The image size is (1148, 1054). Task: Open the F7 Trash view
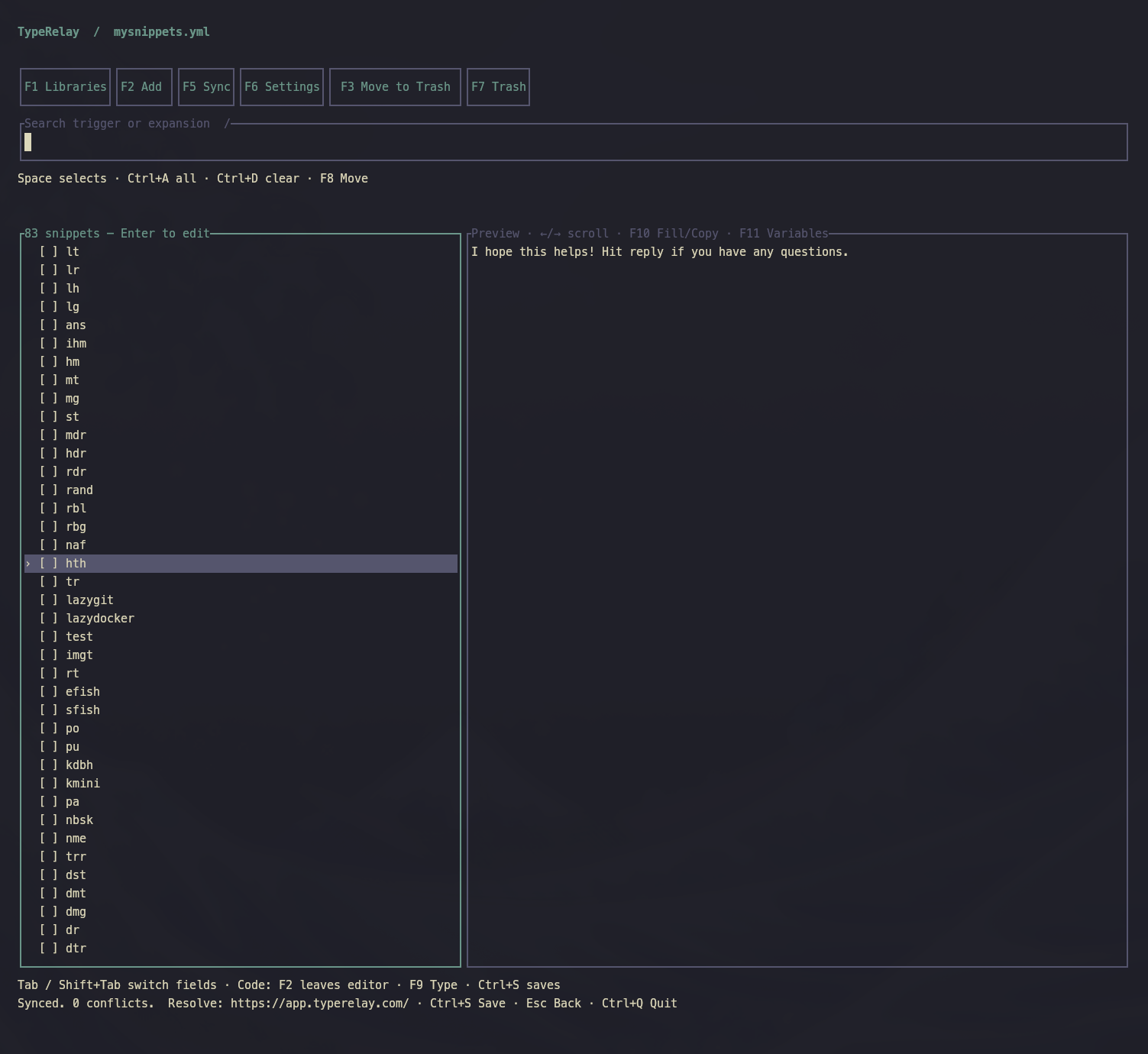point(498,87)
